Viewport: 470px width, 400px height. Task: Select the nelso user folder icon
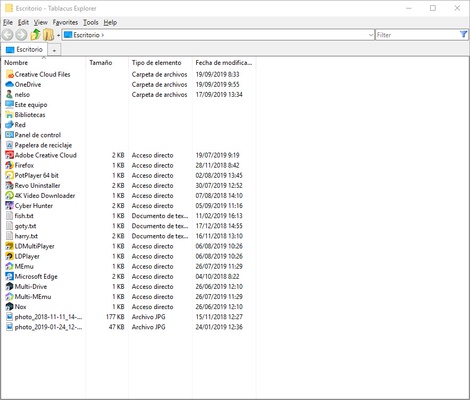(10, 94)
